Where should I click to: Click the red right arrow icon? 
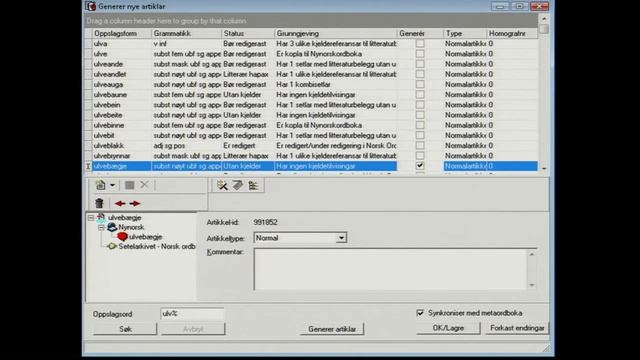pos(135,203)
